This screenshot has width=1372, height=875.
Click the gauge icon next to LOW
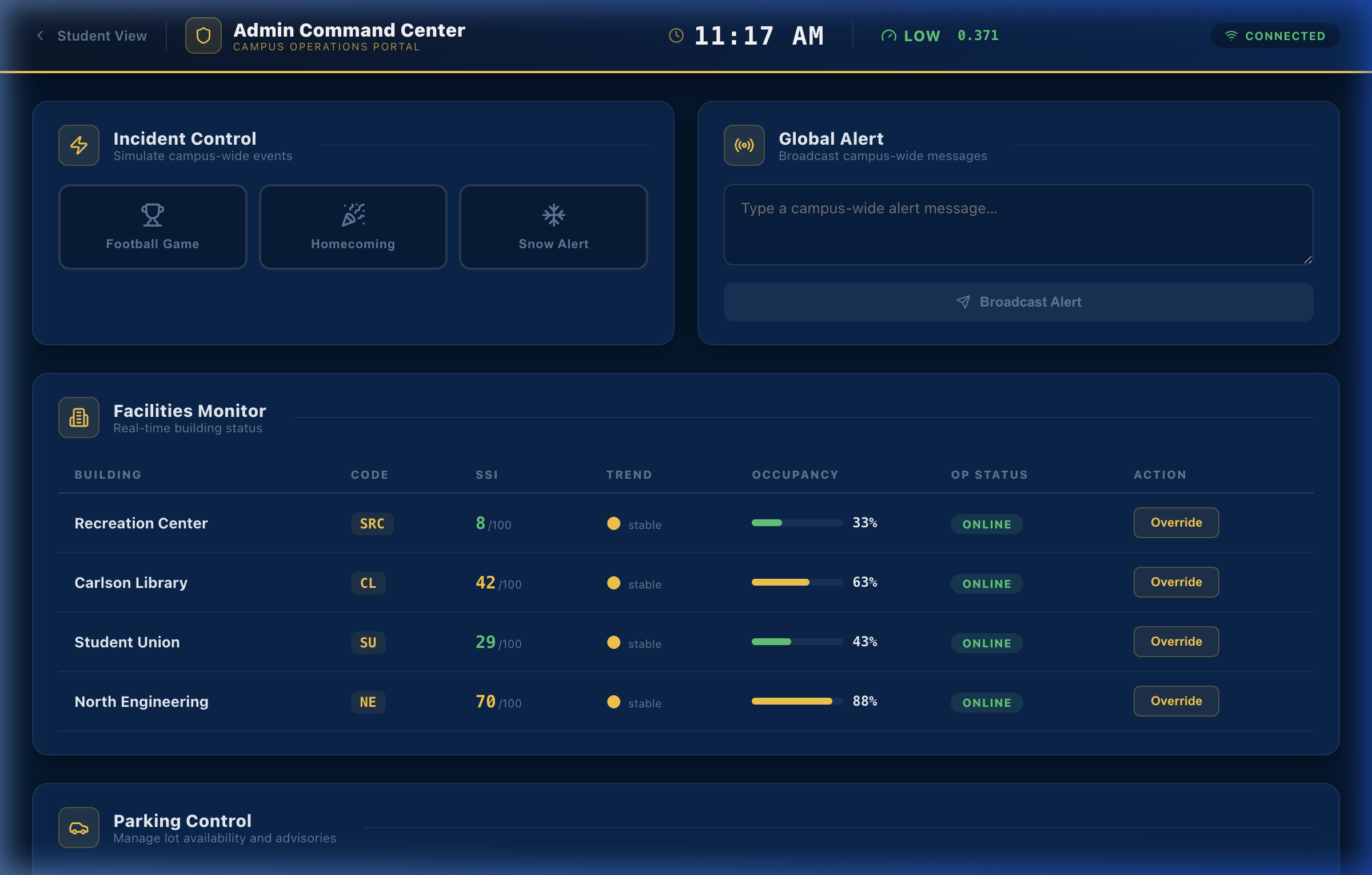pos(888,35)
